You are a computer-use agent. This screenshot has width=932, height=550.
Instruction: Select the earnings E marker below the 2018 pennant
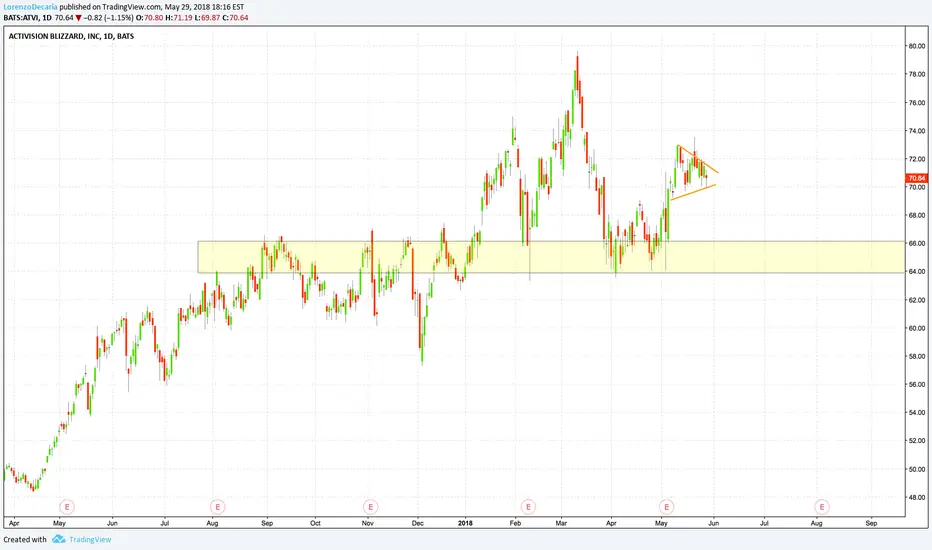[666, 507]
